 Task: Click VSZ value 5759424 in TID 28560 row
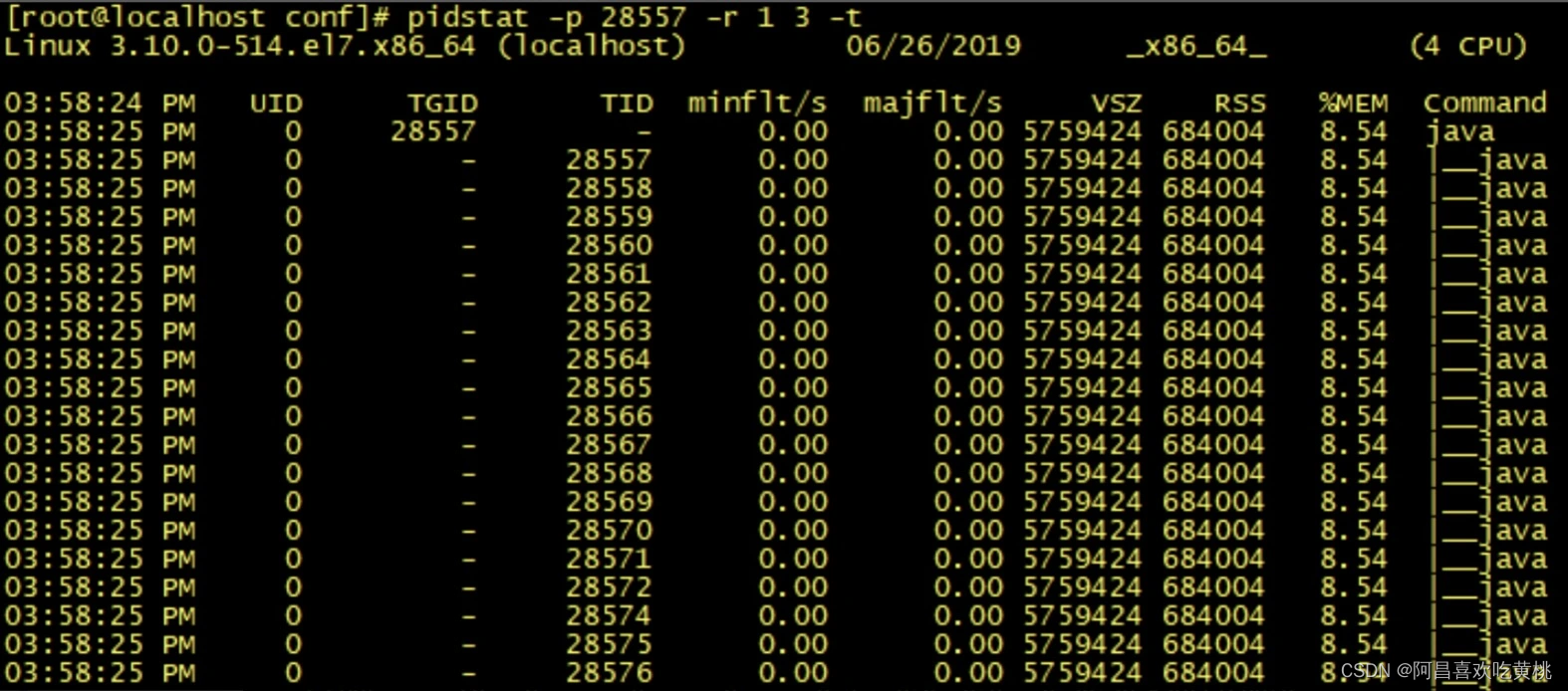1084,246
